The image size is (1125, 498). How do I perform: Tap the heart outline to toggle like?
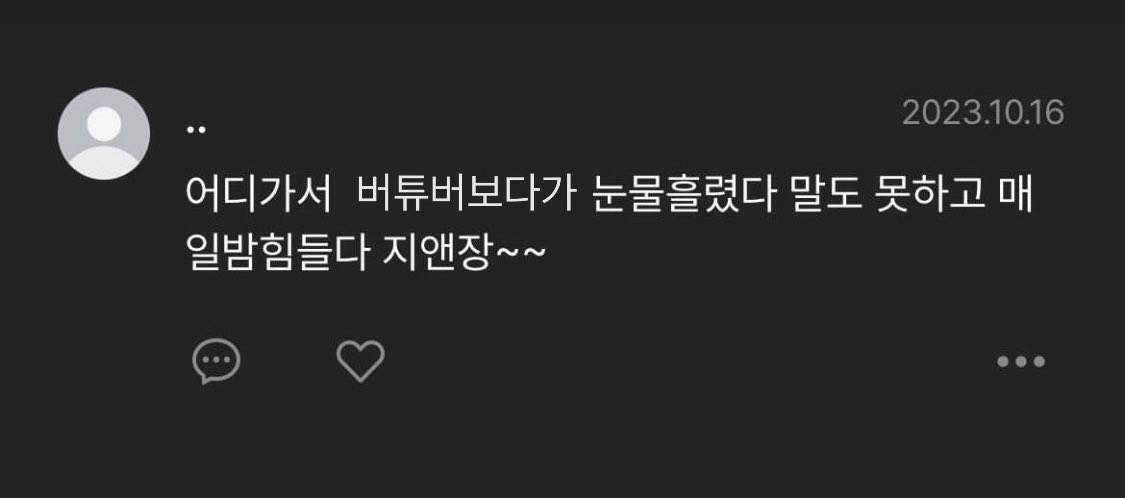[361, 361]
